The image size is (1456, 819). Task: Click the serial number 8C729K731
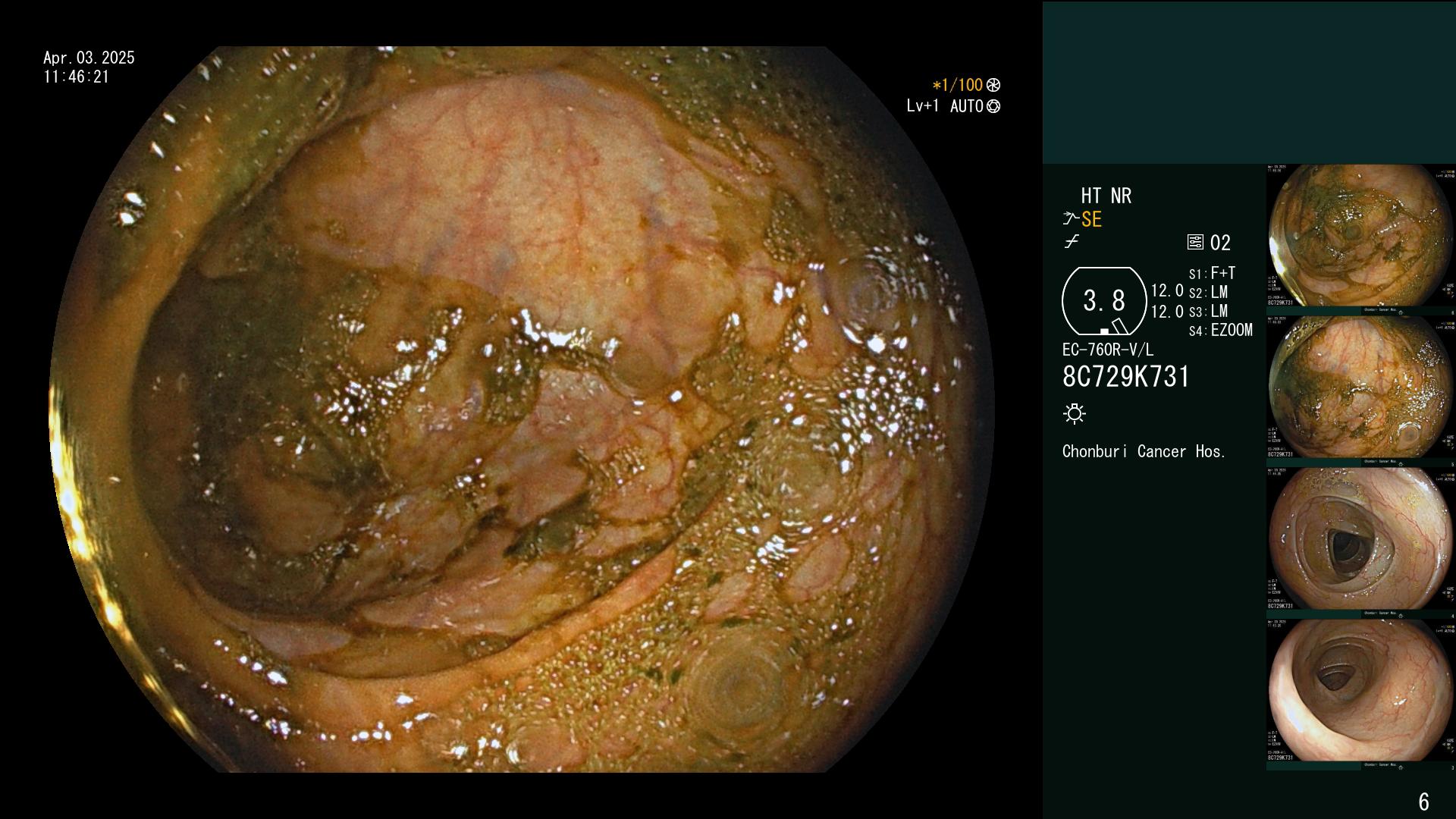[1126, 377]
